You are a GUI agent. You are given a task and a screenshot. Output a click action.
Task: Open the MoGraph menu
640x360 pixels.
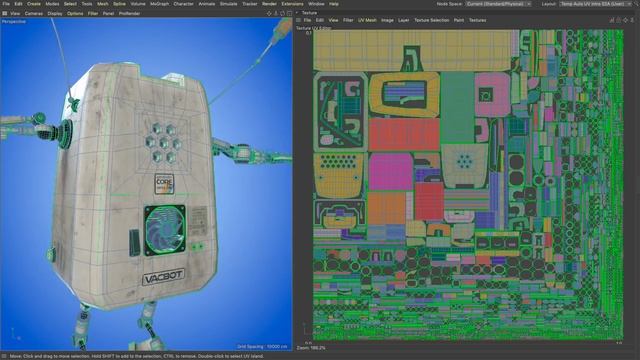pyautogui.click(x=160, y=4)
